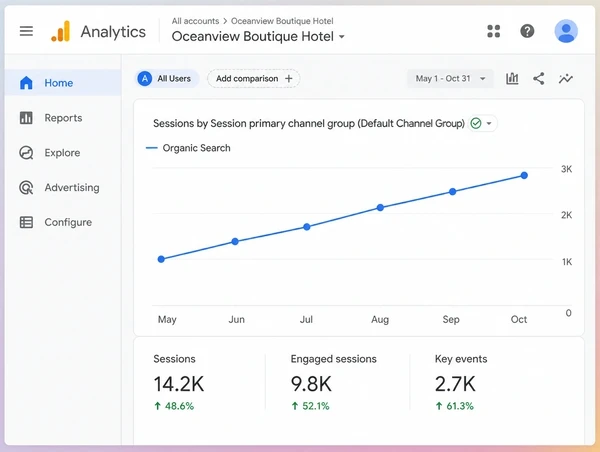Open the Advertising section
Image resolution: width=600 pixels, height=452 pixels.
(63, 188)
